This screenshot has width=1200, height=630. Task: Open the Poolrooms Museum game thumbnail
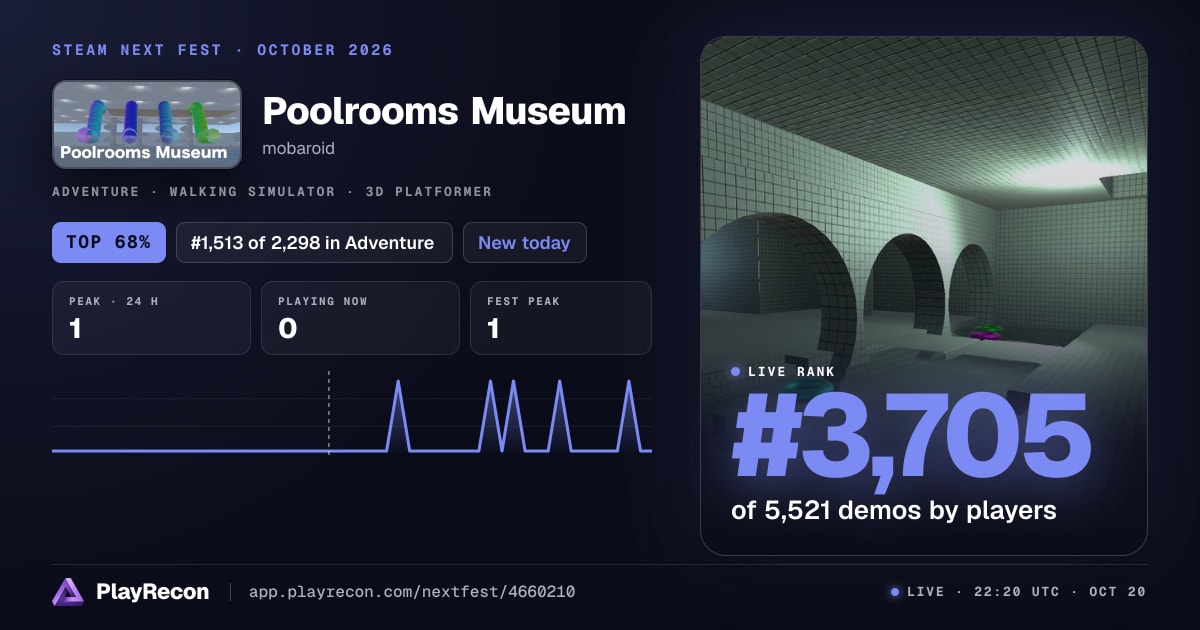click(147, 124)
